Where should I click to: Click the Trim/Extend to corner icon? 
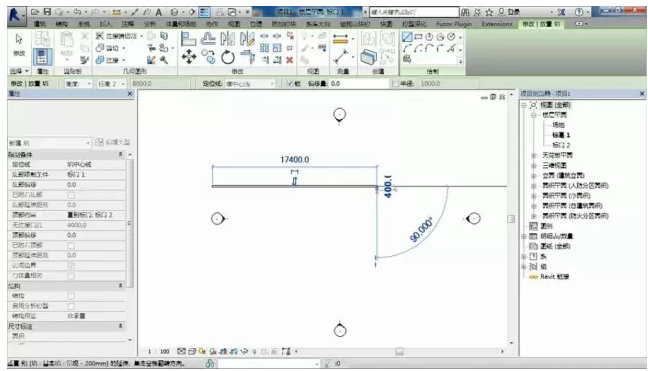pos(247,57)
